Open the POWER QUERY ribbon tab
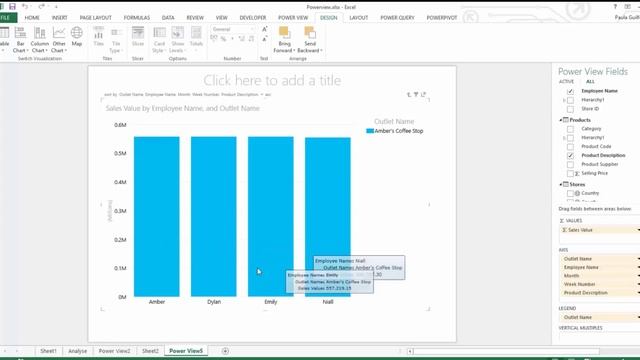 397,18
